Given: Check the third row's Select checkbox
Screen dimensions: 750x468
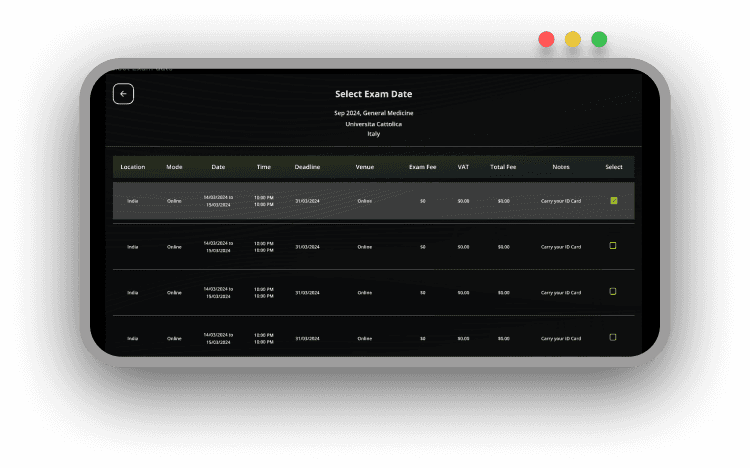Looking at the screenshot, I should tap(613, 292).
